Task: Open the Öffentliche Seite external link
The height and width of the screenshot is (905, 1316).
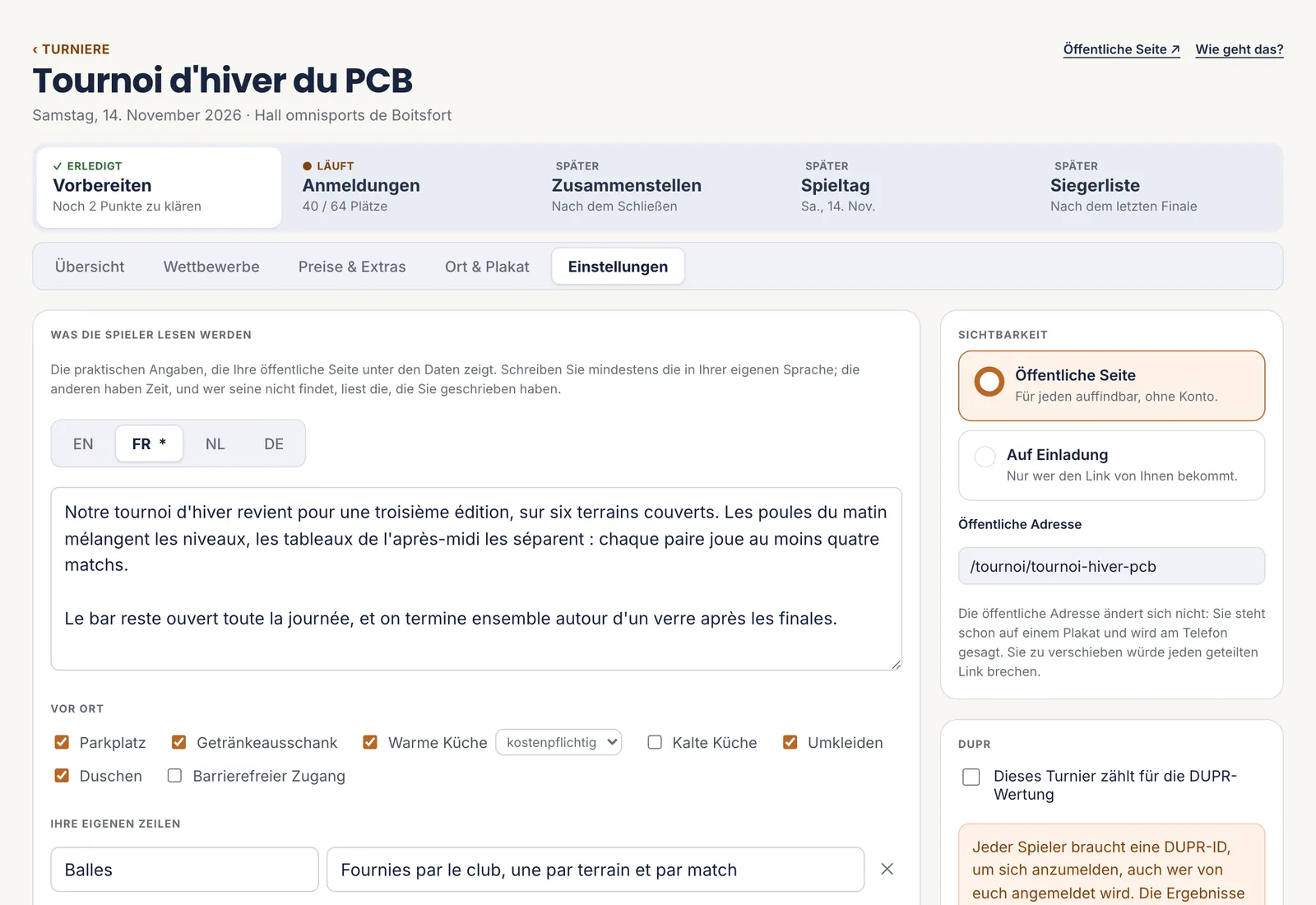Action: pyautogui.click(x=1121, y=49)
